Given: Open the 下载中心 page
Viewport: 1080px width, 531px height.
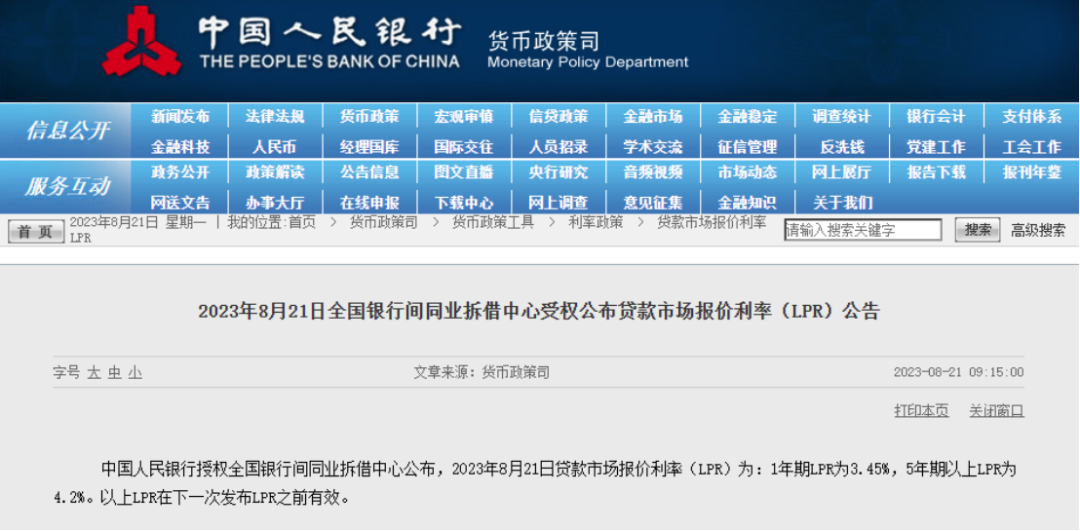Looking at the screenshot, I should (x=463, y=202).
